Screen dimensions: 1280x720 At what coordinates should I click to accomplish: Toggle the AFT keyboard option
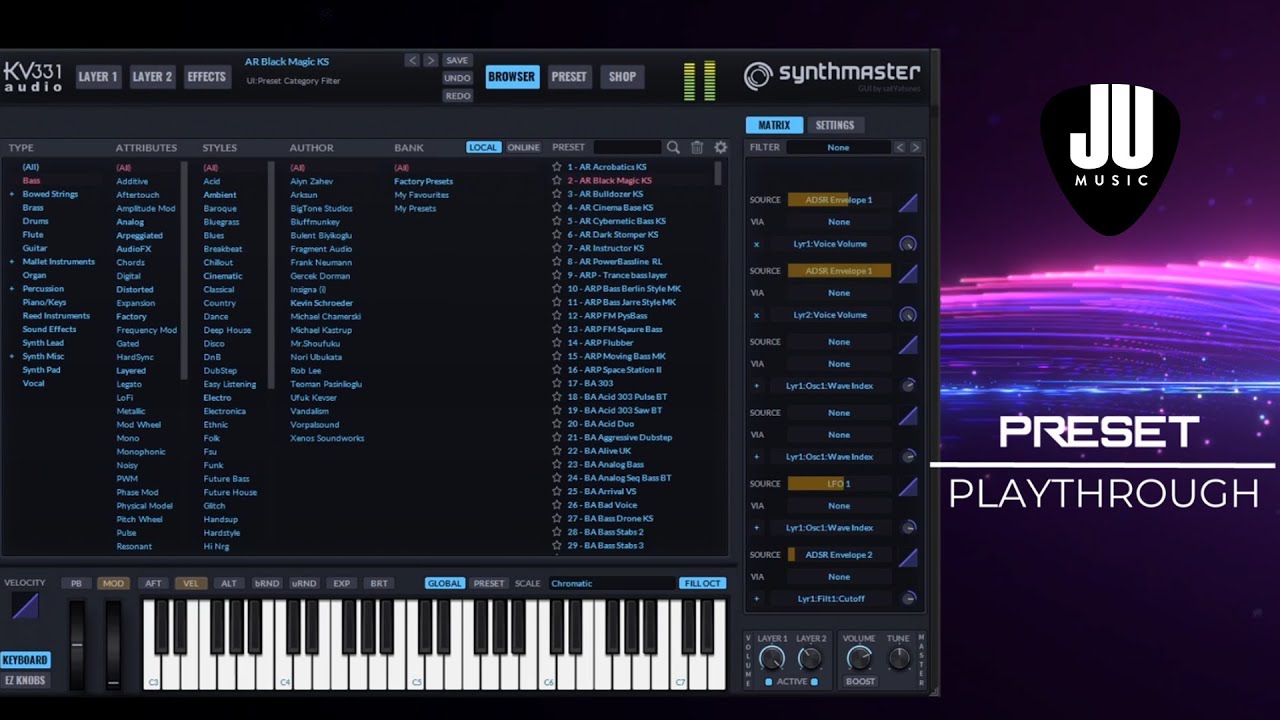pos(153,583)
